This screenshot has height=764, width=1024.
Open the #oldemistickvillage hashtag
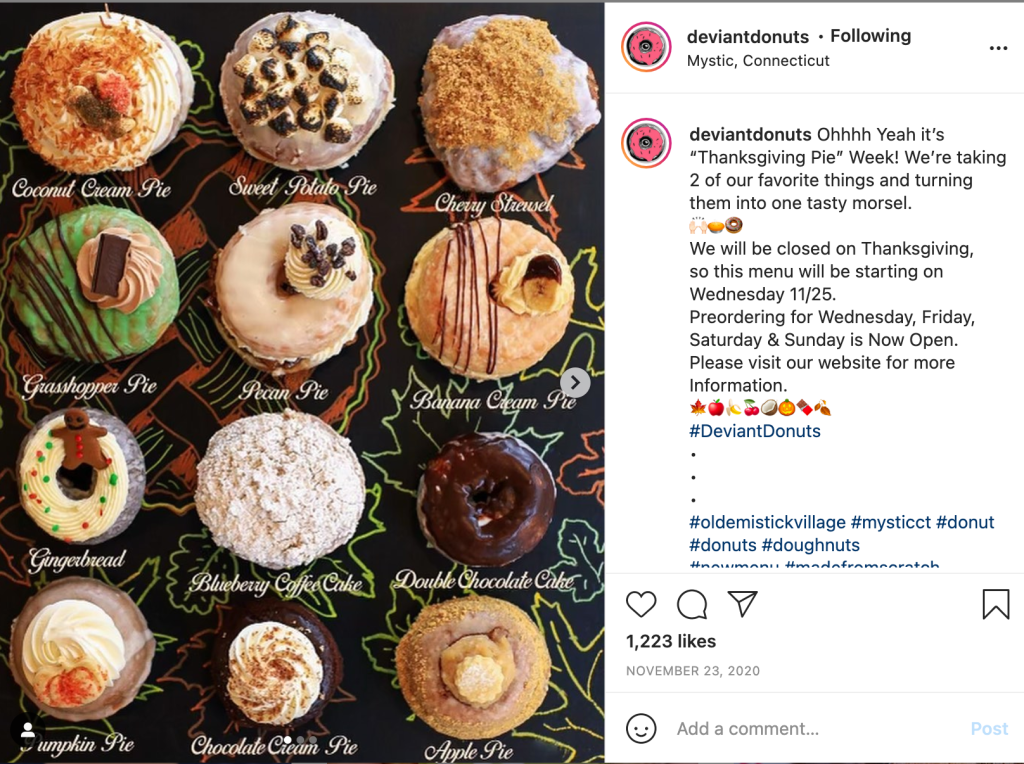pos(767,522)
